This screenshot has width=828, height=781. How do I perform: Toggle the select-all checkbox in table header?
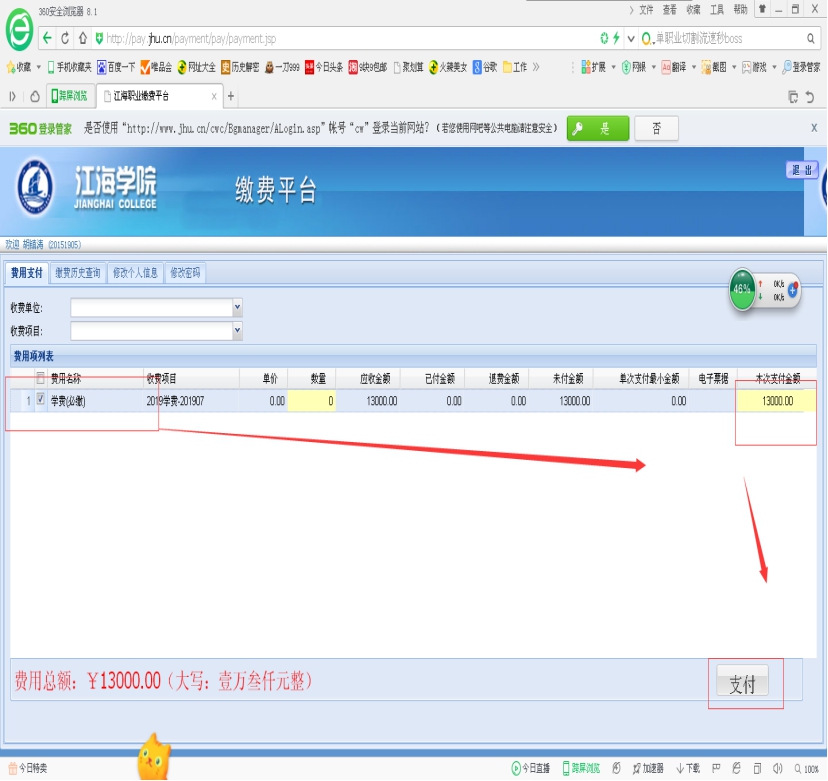tap(40, 378)
